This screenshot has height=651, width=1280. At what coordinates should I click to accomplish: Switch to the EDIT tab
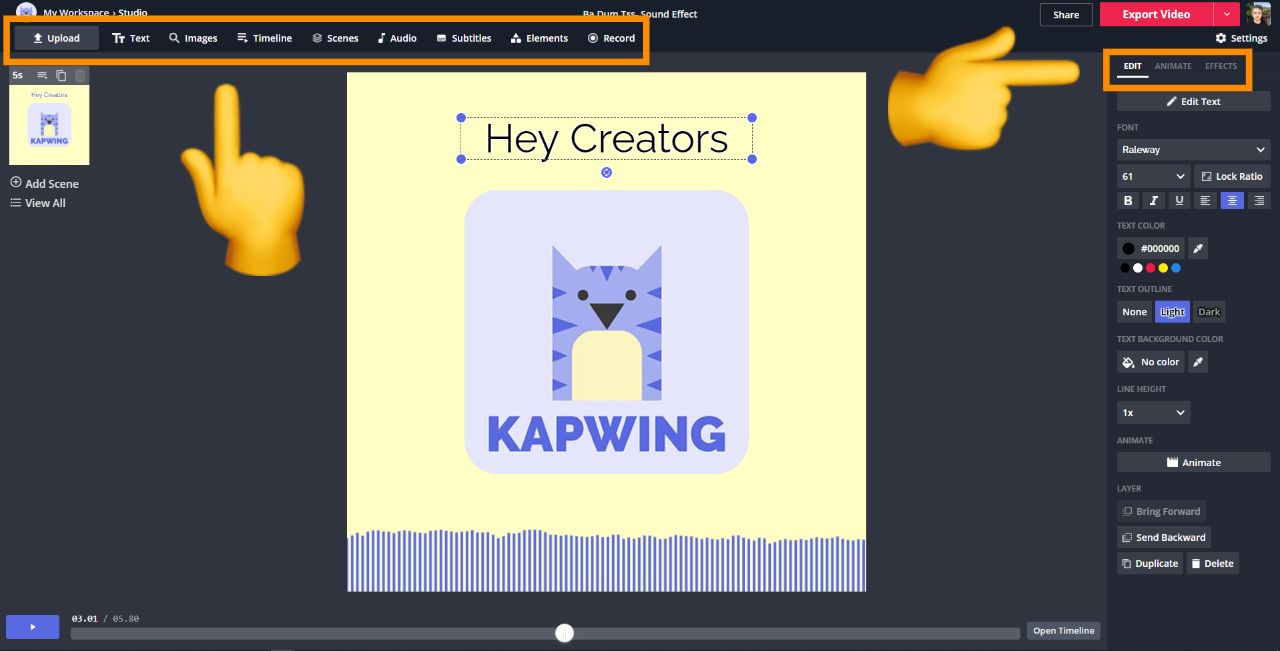tap(1132, 66)
